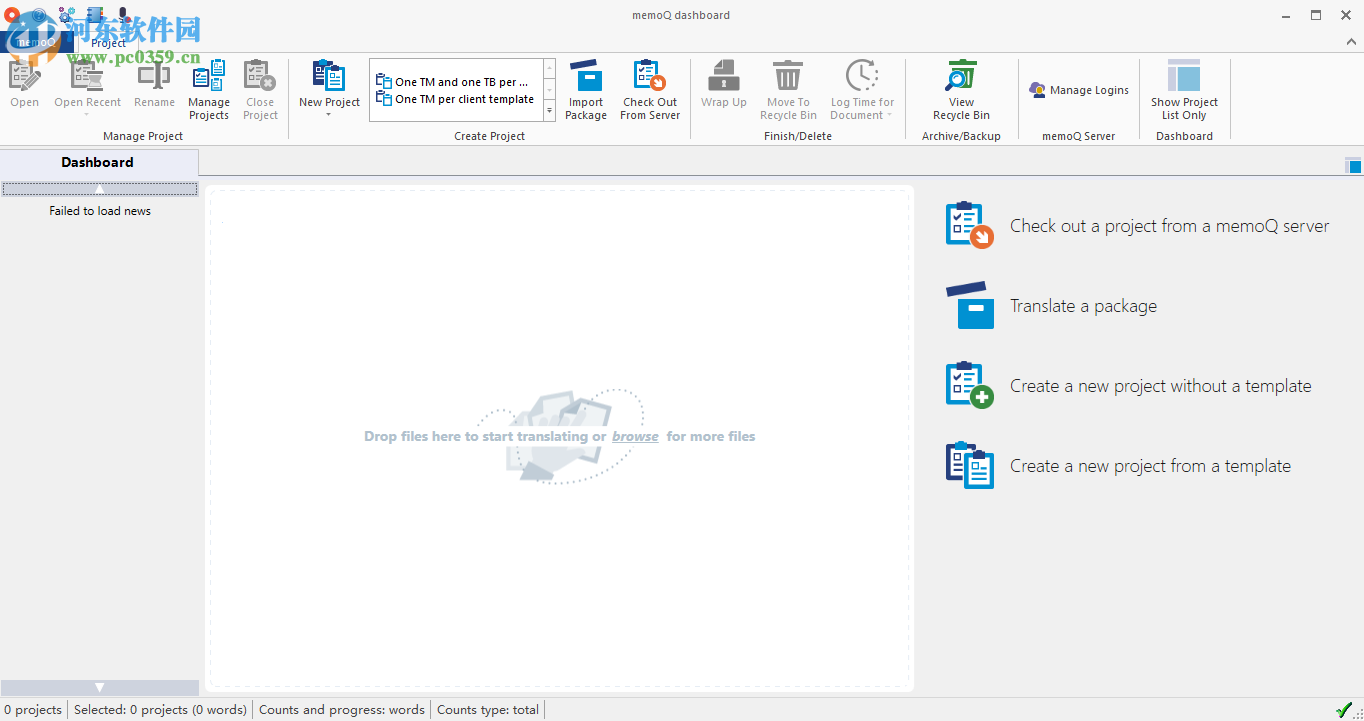Click Move To Recycle Bin
1364x721 pixels.
click(788, 90)
